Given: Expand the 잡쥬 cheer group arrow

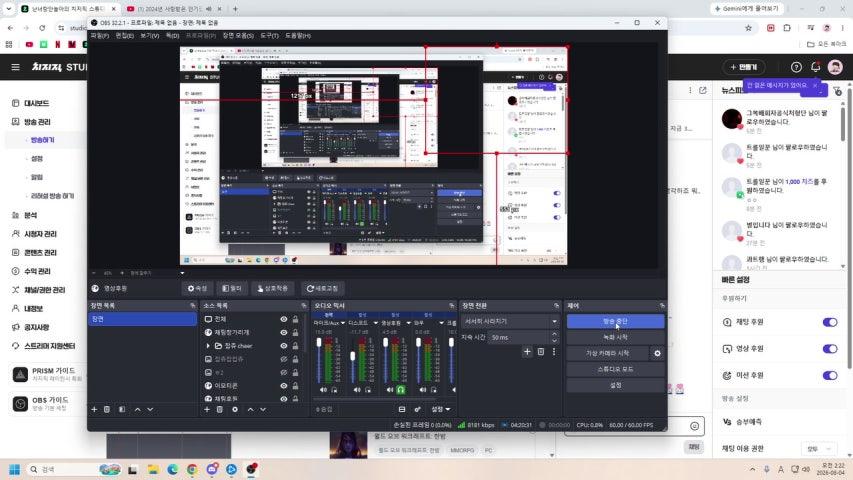Looking at the screenshot, I should pos(208,346).
